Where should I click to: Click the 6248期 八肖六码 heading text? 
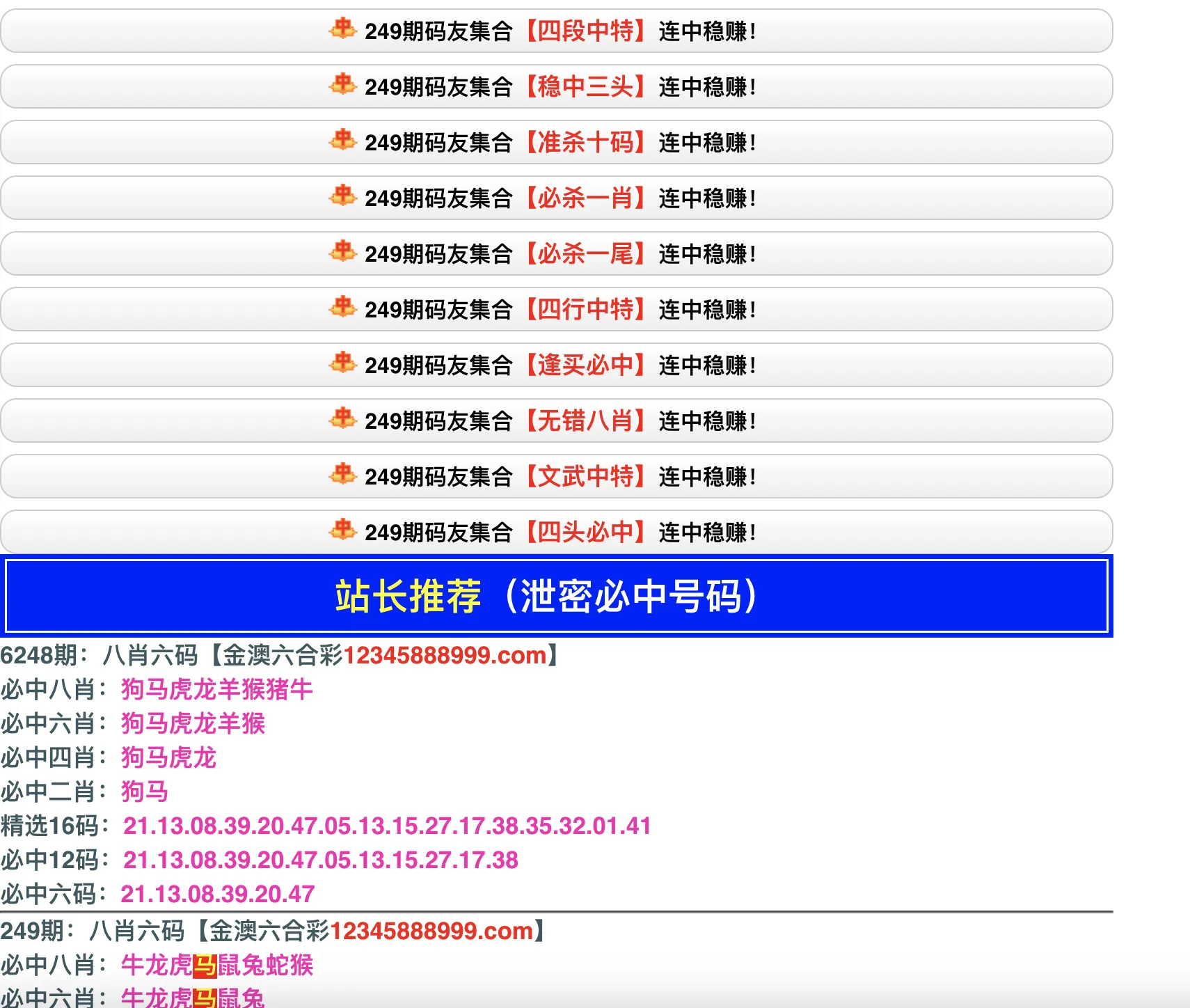coord(279,655)
